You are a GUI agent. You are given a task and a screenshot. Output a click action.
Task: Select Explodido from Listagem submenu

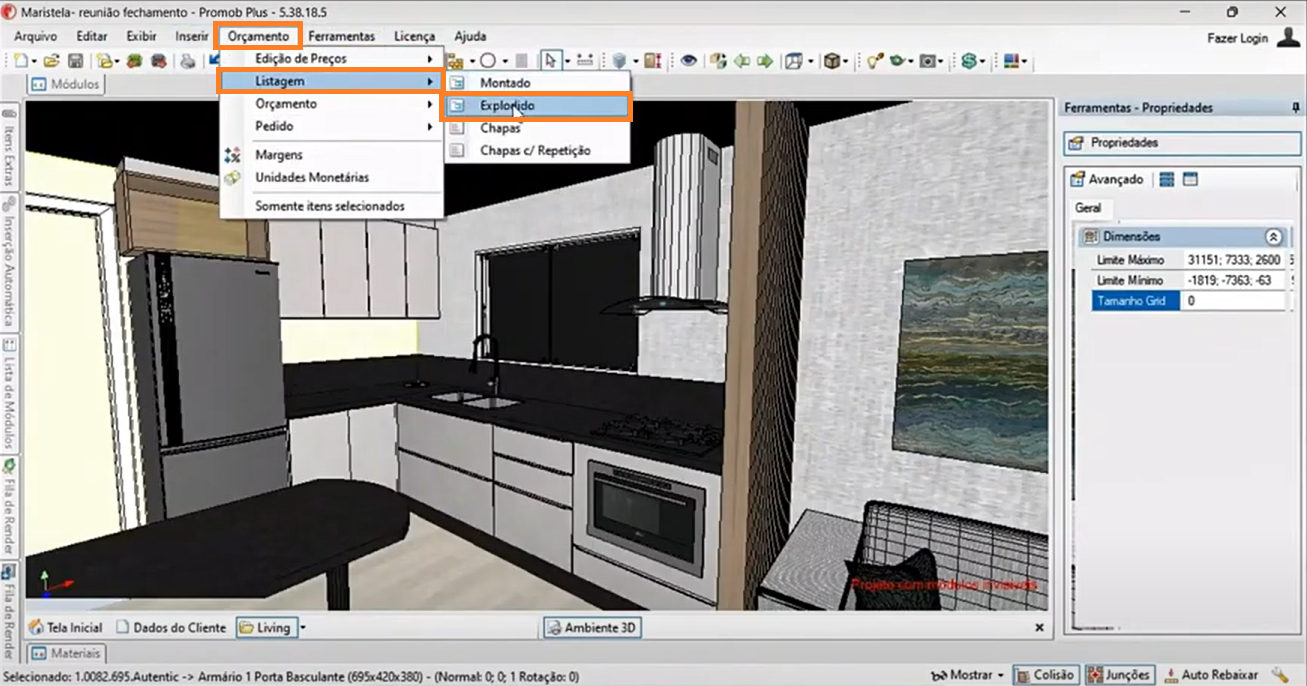click(x=507, y=106)
